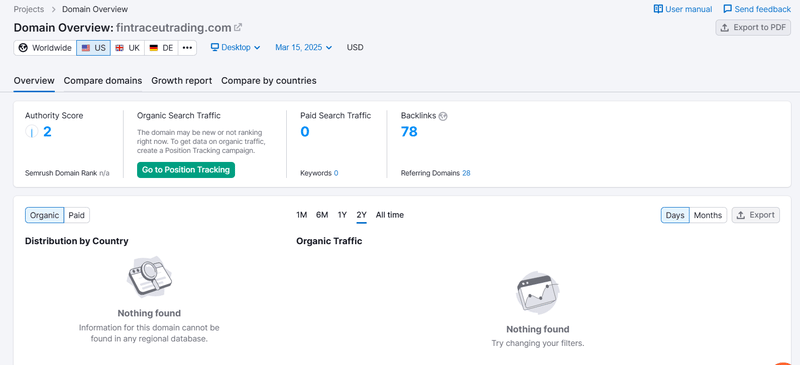Screen dimensions: 800x365
Task: Click the Desktop monitor icon
Action: click(215, 47)
